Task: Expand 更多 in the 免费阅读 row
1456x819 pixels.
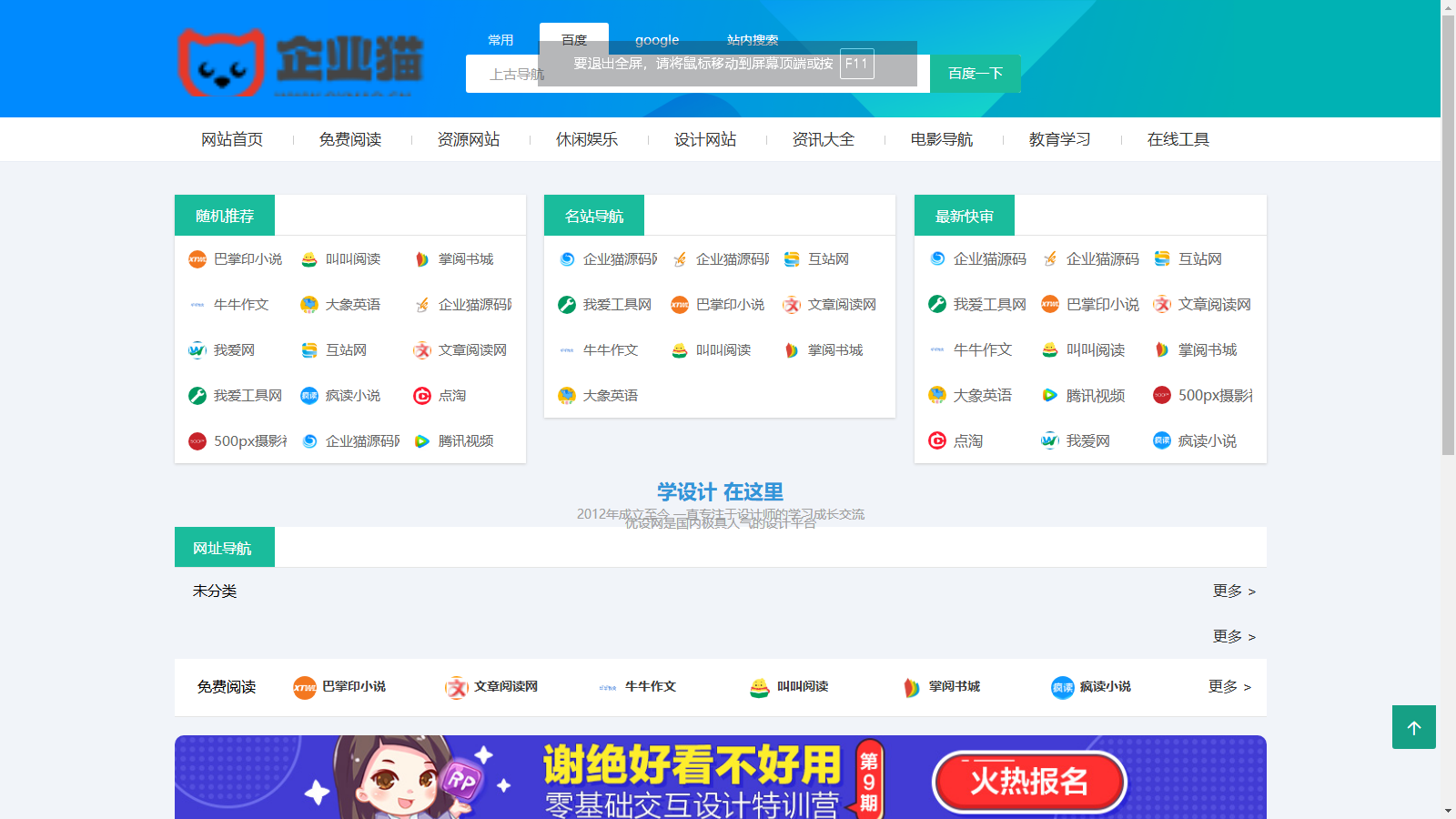Action: coord(1228,687)
